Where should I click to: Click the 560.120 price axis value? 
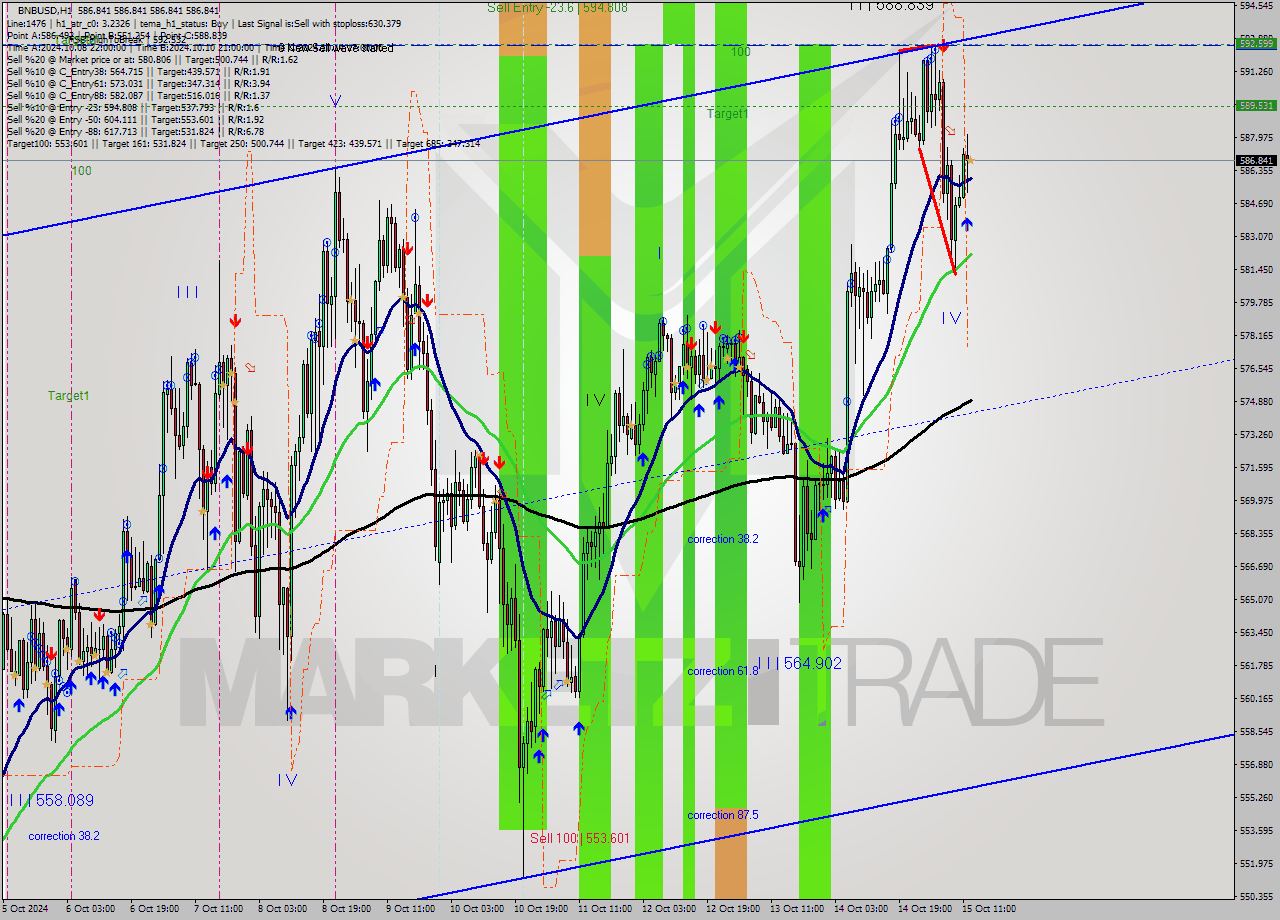click(x=1256, y=699)
